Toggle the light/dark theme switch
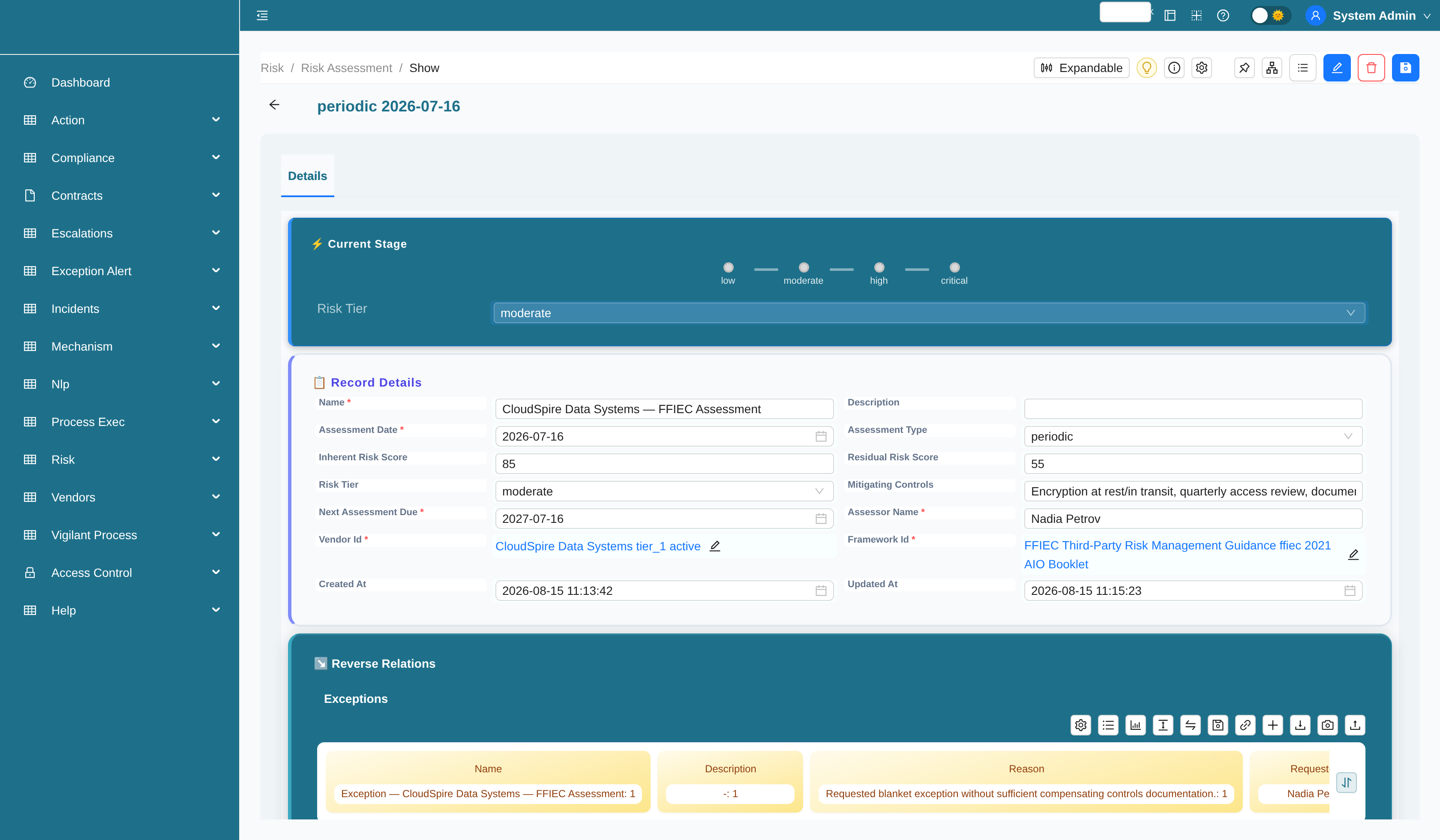Image resolution: width=1440 pixels, height=840 pixels. (1270, 15)
